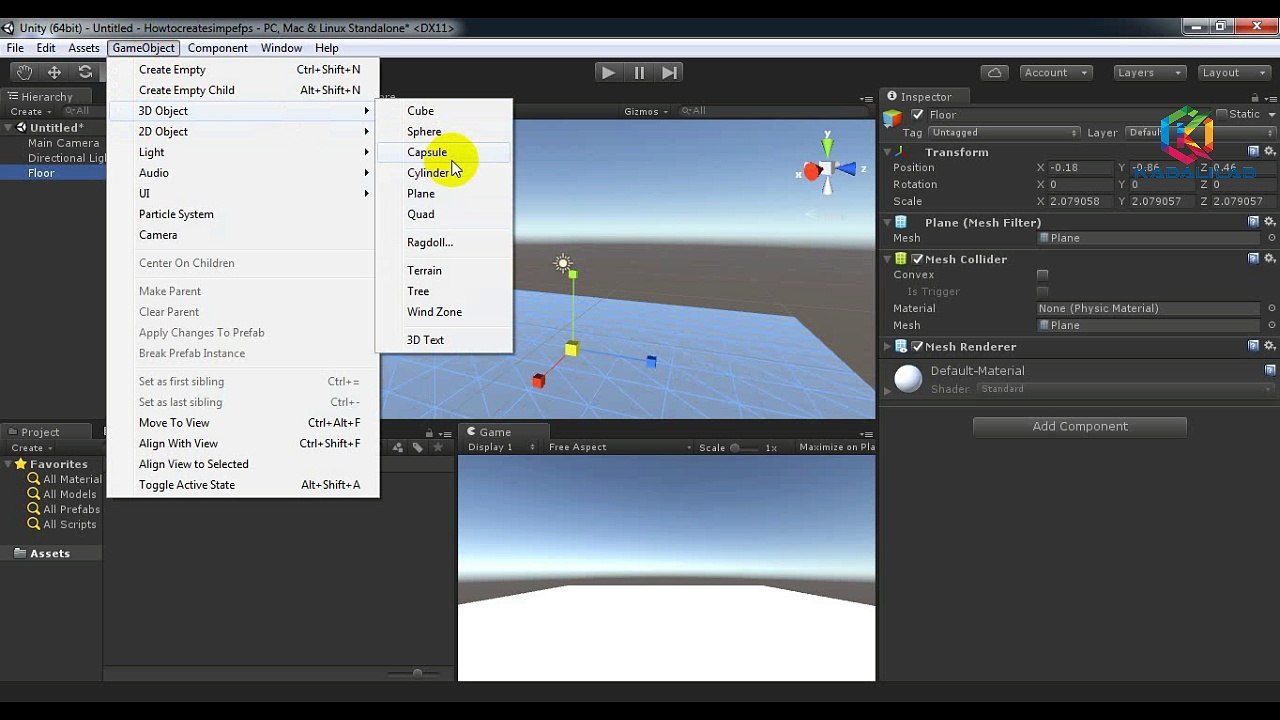Open Mesh Collider Material object picker circle
The image size is (1280, 720).
point(1272,308)
